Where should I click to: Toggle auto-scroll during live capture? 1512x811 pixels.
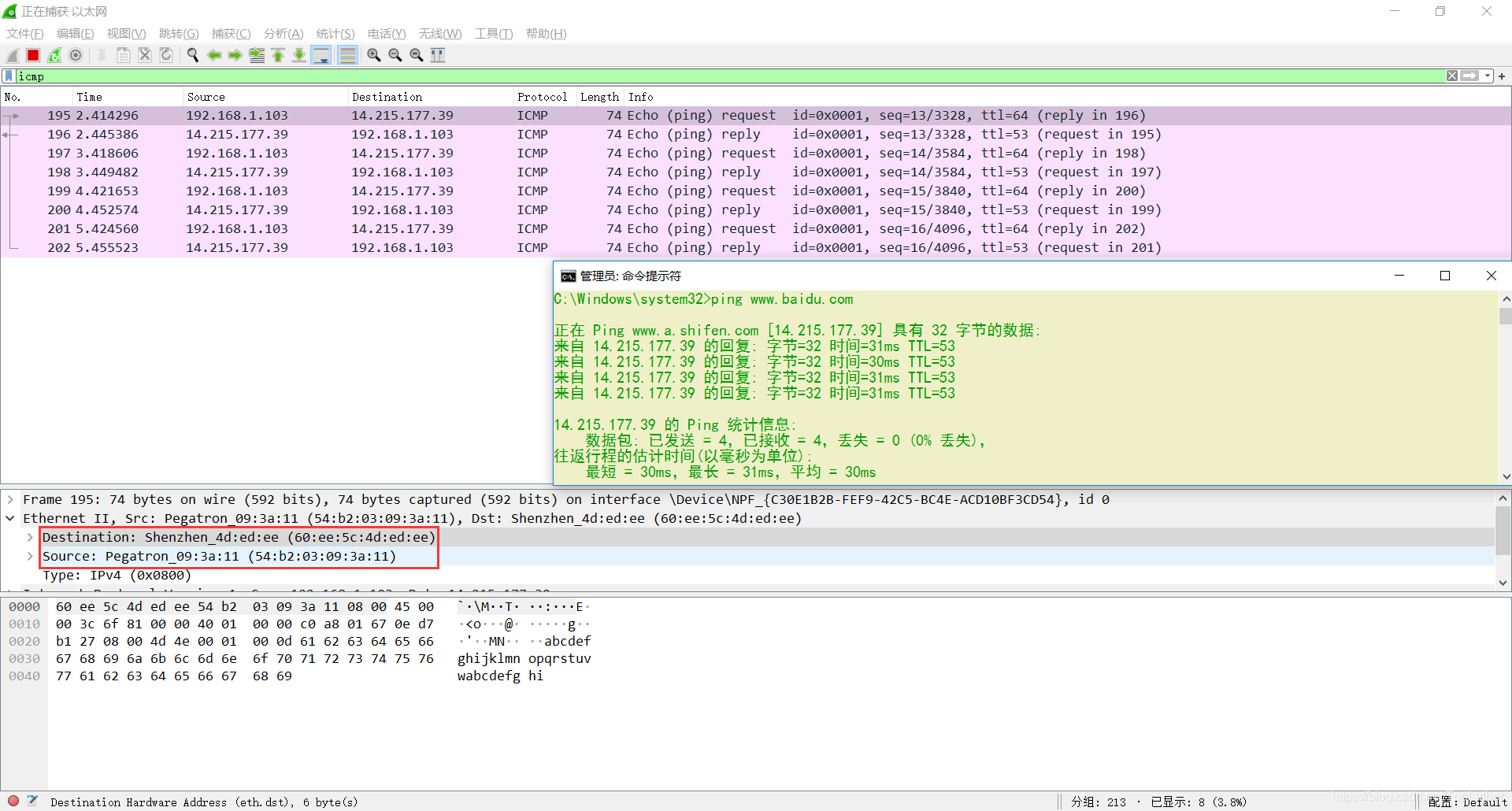(x=321, y=55)
